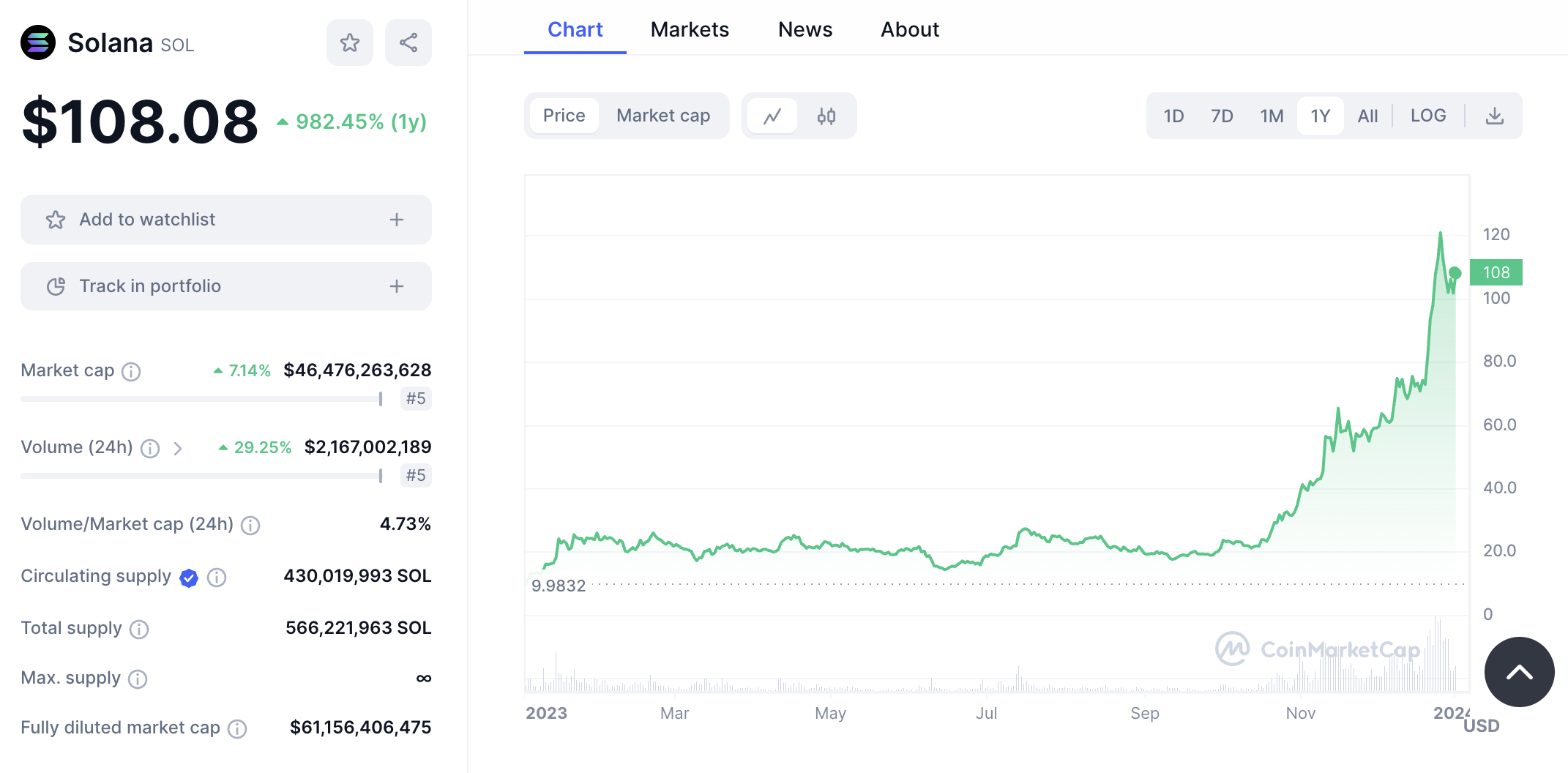Viewport: 1568px width, 773px height.
Task: Select the Market cap chart toggle
Action: point(663,116)
